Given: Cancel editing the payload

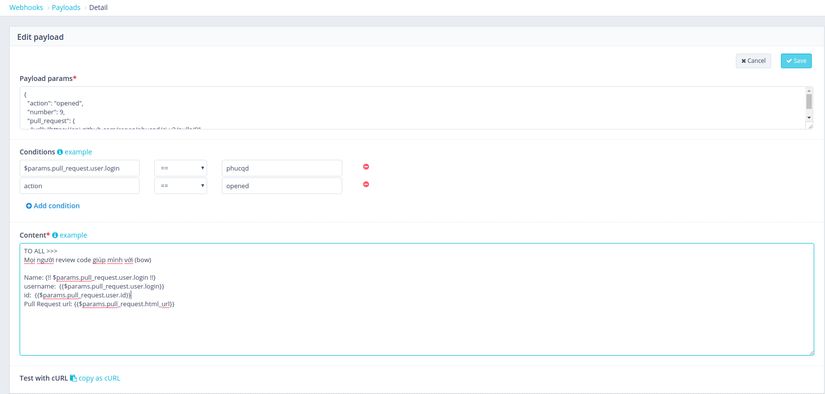Looking at the screenshot, I should click(x=753, y=61).
